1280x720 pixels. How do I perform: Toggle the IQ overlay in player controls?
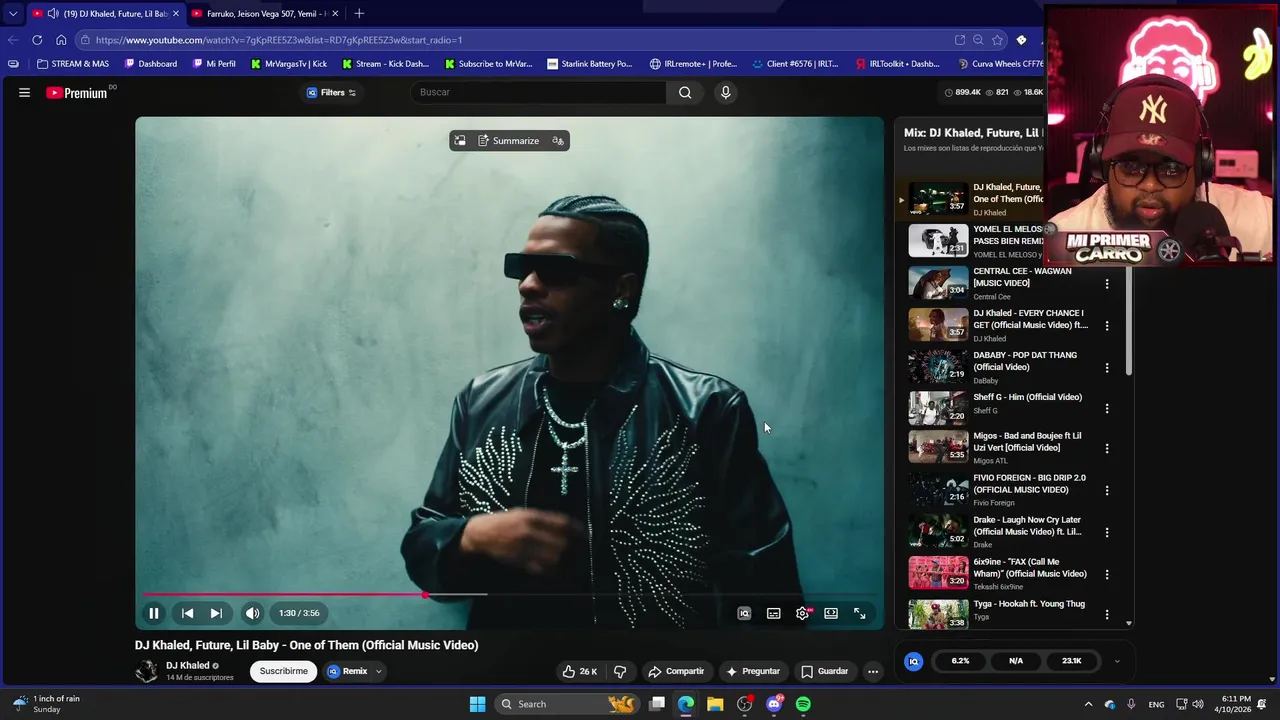pos(744,613)
